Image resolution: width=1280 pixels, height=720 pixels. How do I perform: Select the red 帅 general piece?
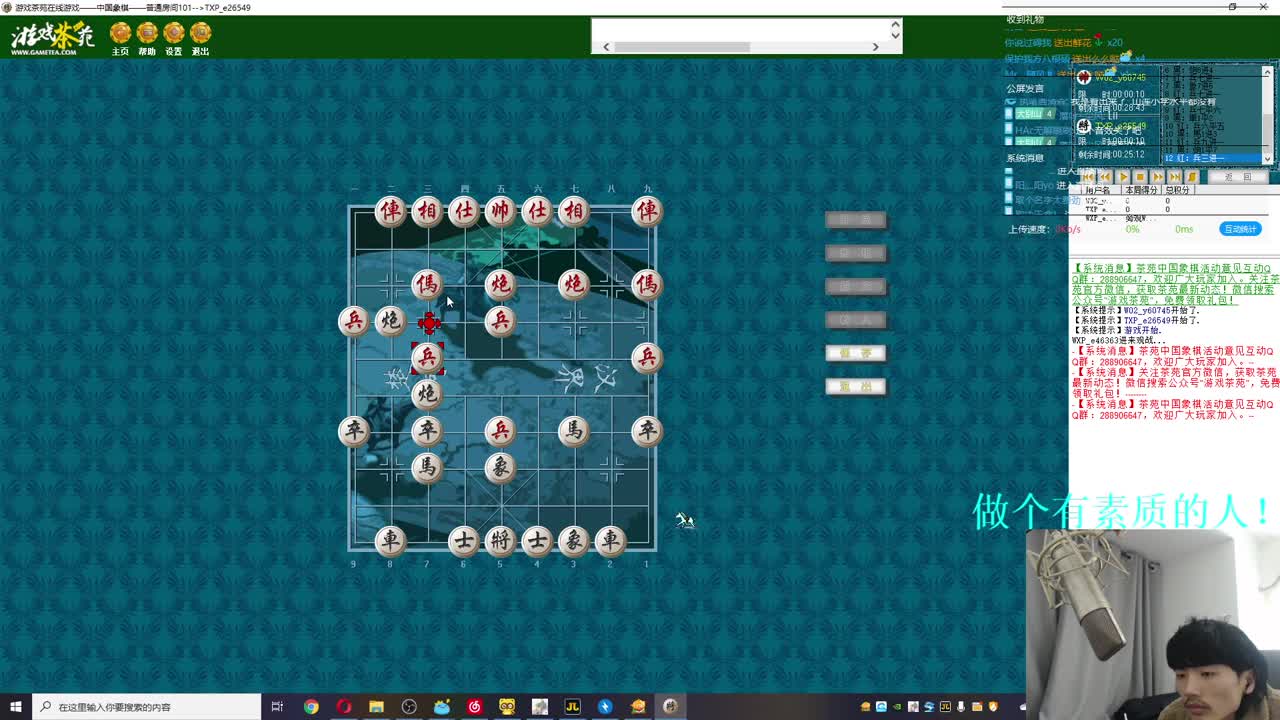tap(500, 211)
